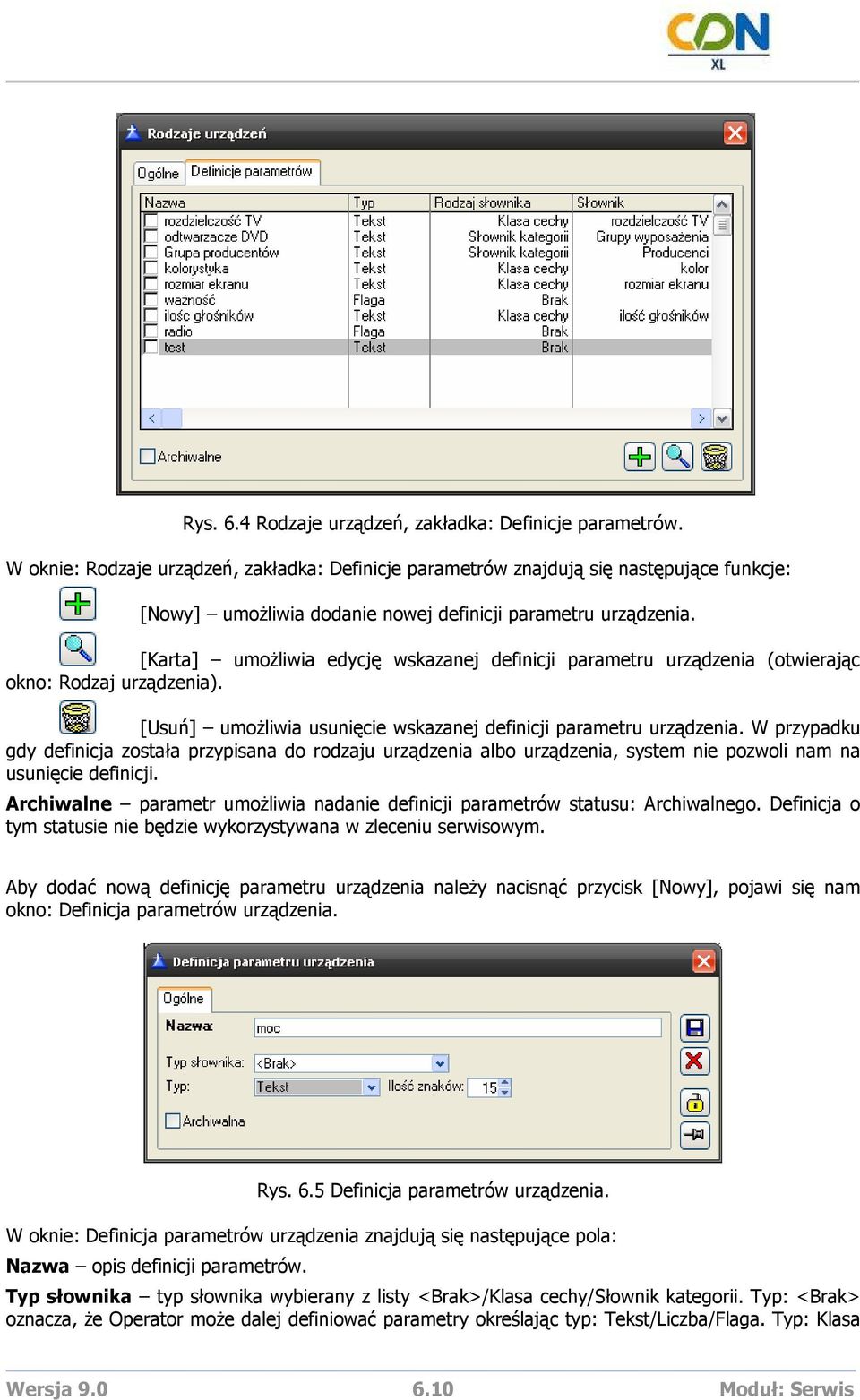860x1400 pixels.
Task: Tick the checkbox for ilość głośników row
Action: (x=151, y=315)
